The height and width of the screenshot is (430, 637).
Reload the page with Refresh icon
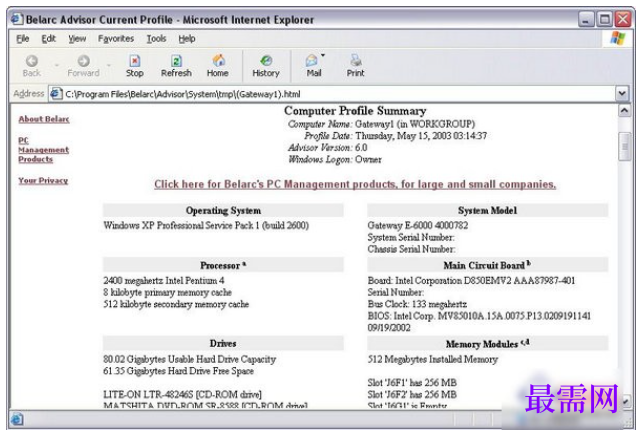[176, 61]
